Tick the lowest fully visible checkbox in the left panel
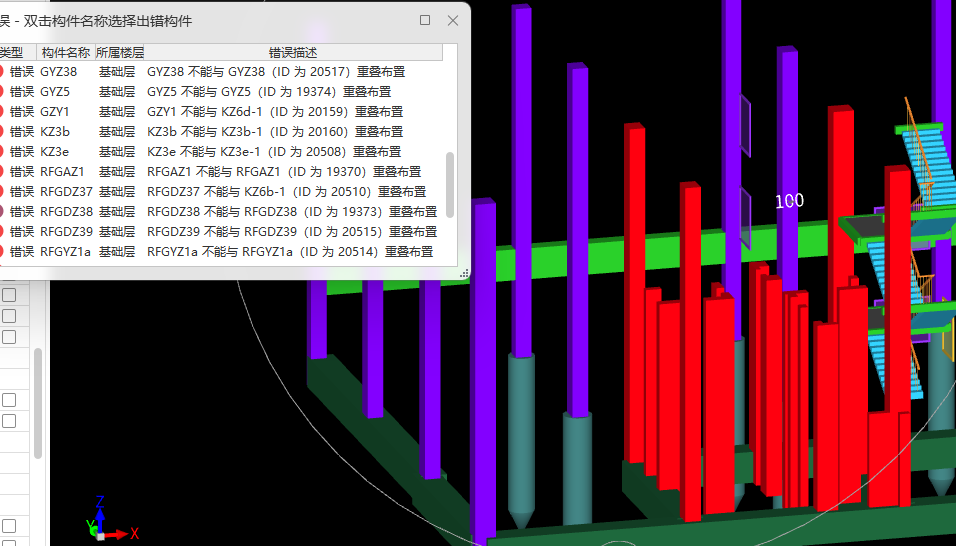 tap(9, 526)
